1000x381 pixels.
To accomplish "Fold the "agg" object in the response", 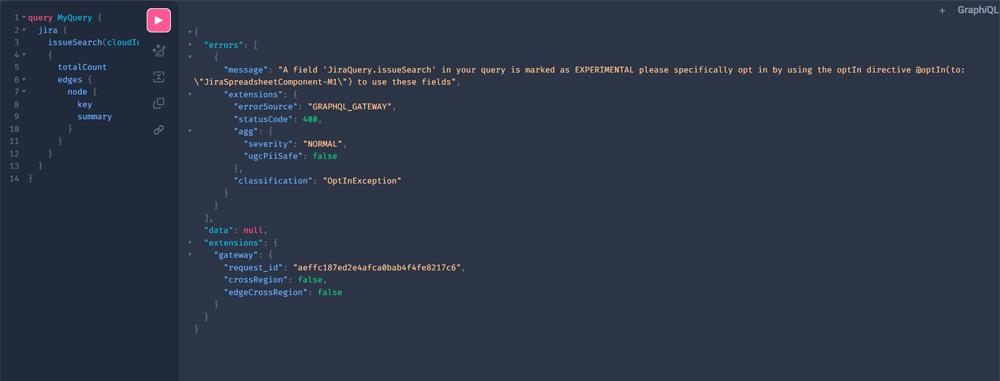I will coord(190,131).
